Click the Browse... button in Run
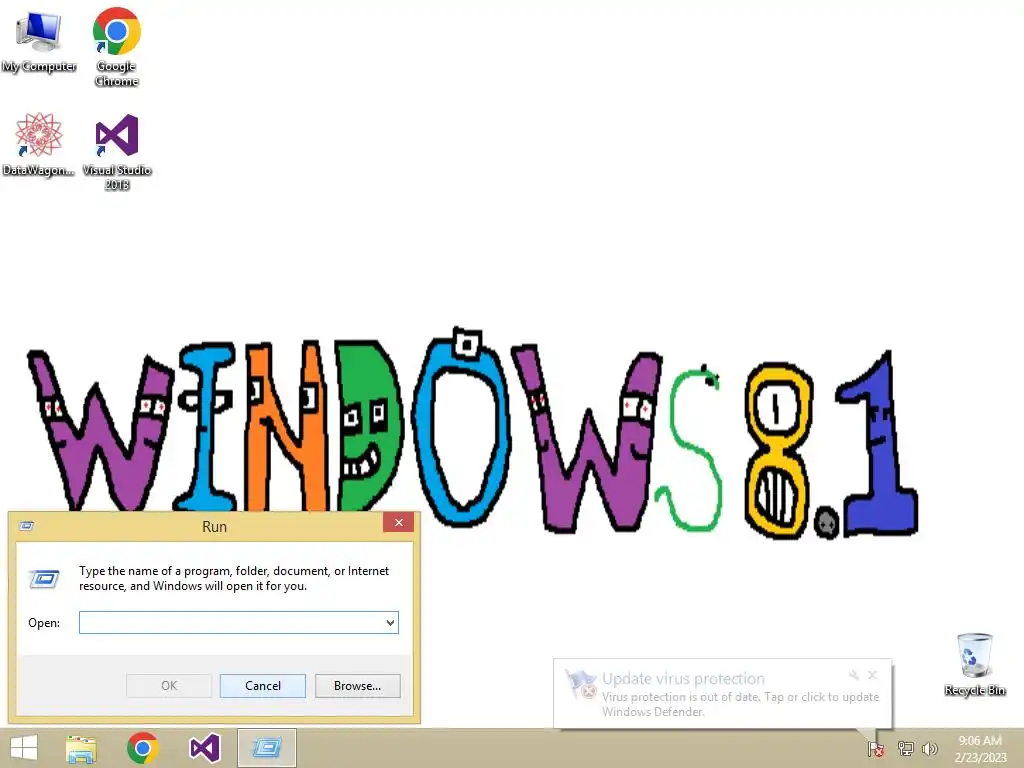 click(357, 686)
